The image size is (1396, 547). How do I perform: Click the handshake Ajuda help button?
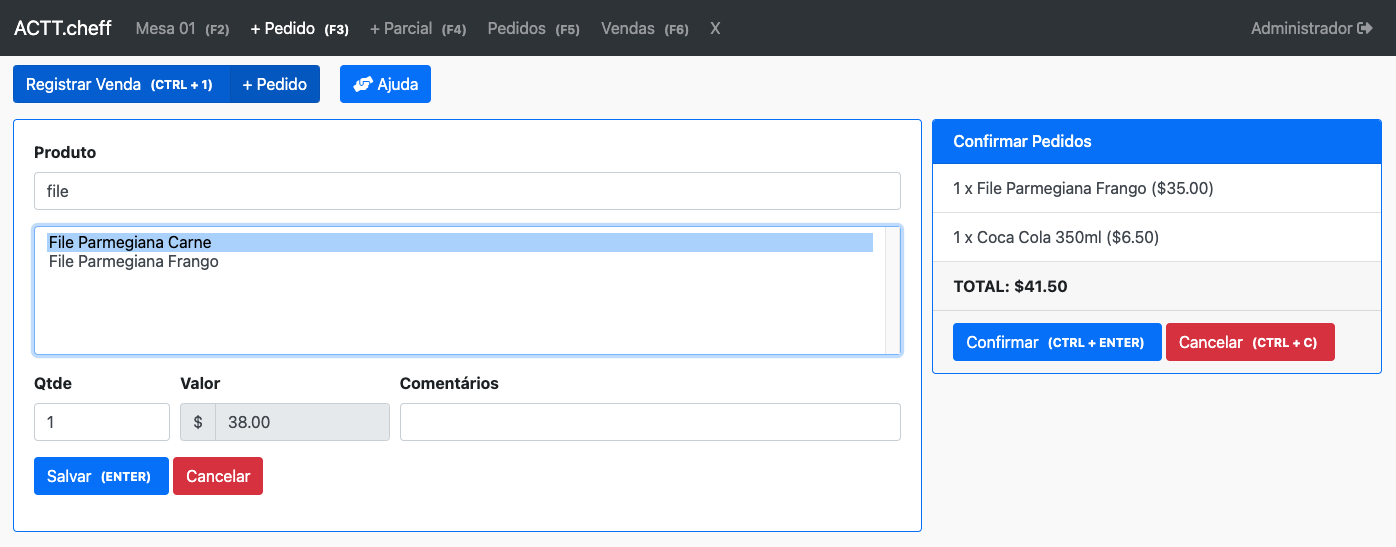pyautogui.click(x=385, y=84)
